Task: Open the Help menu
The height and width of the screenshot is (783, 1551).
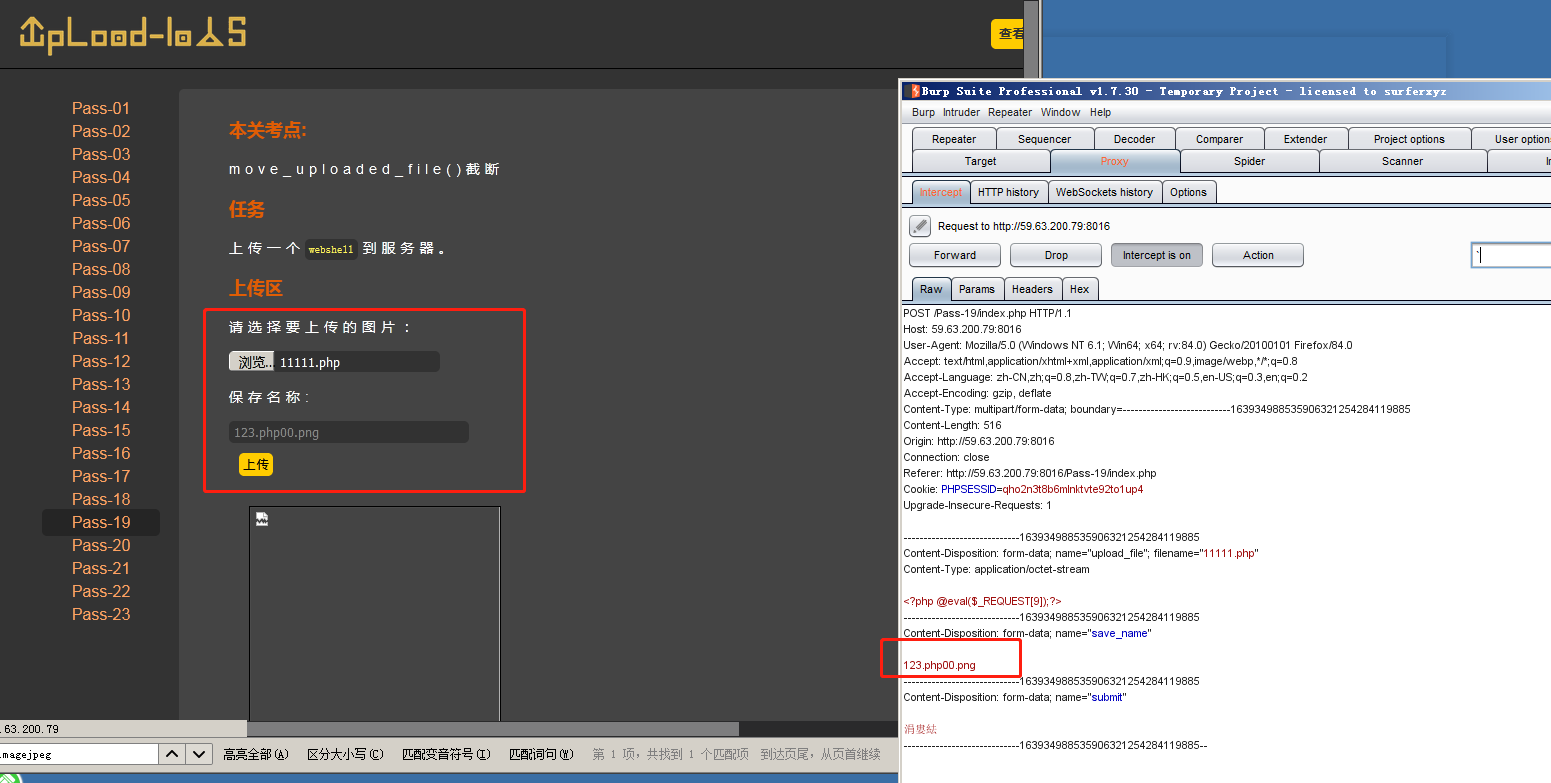Action: point(1100,112)
